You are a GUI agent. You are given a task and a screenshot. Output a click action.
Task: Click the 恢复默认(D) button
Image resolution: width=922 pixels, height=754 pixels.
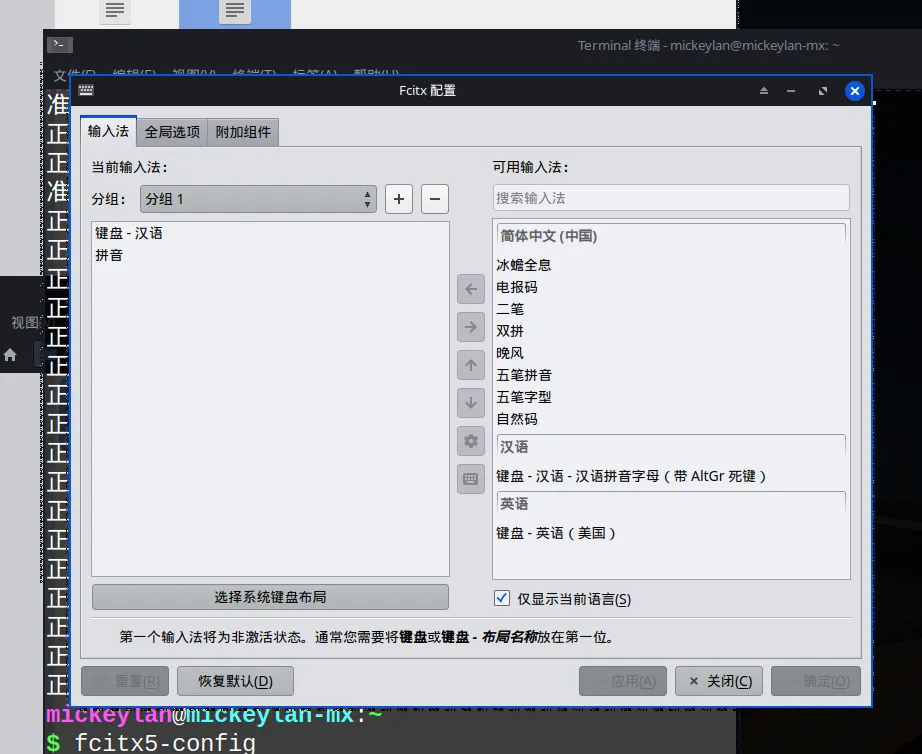tap(235, 681)
